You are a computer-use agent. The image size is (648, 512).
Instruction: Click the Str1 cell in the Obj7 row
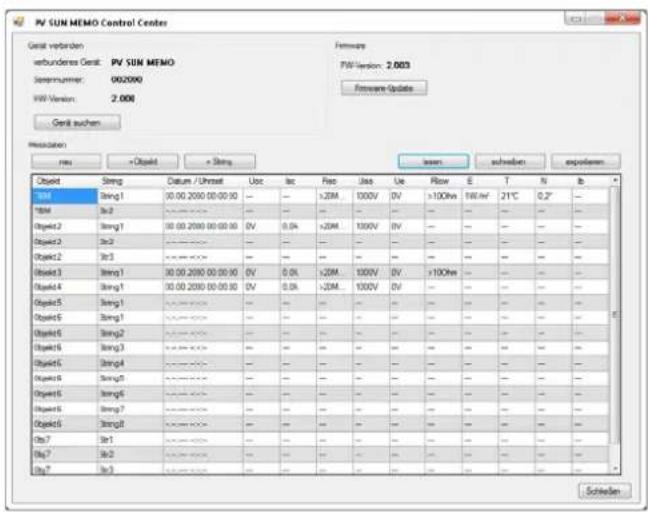131,440
